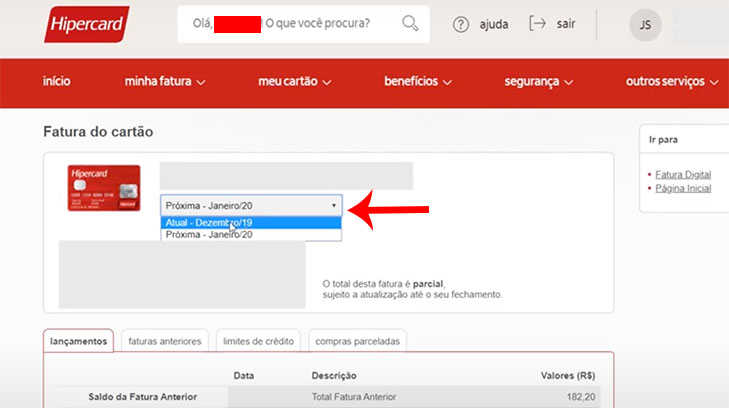
Task: Click the 'Saldo da Fatura Anterior' row label
Action: coord(143,397)
